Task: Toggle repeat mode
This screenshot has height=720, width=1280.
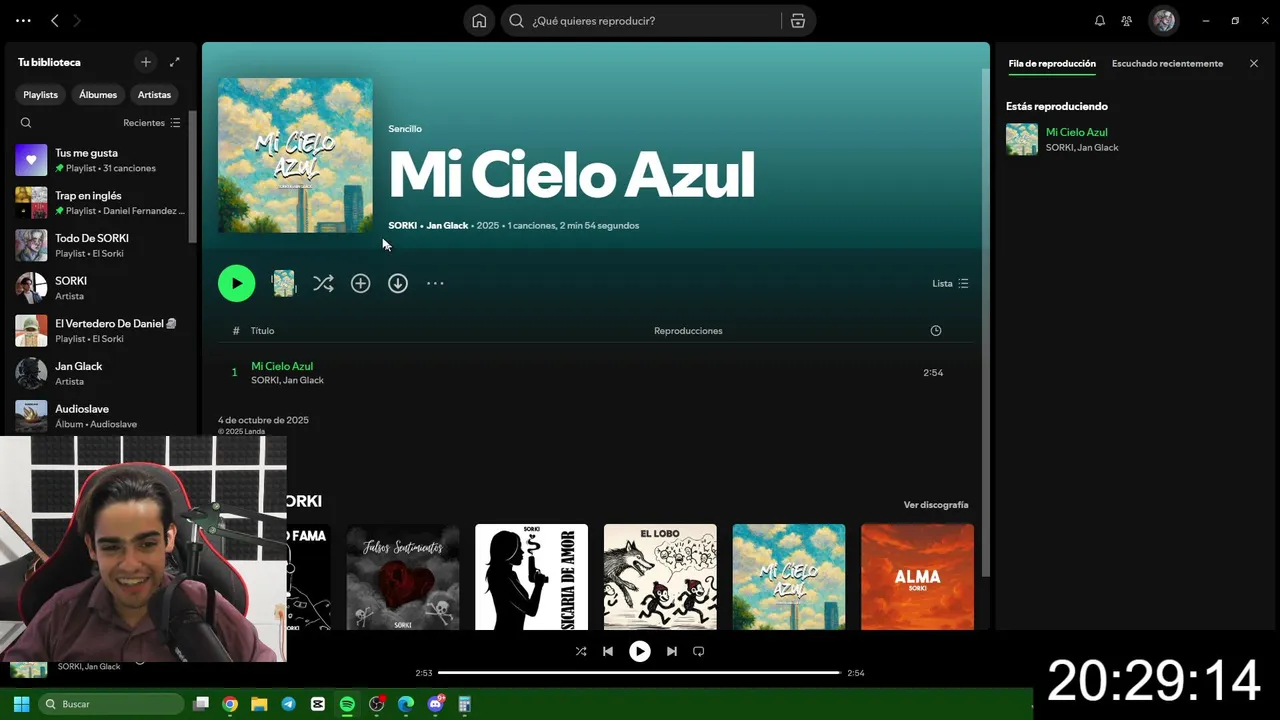Action: (699, 651)
